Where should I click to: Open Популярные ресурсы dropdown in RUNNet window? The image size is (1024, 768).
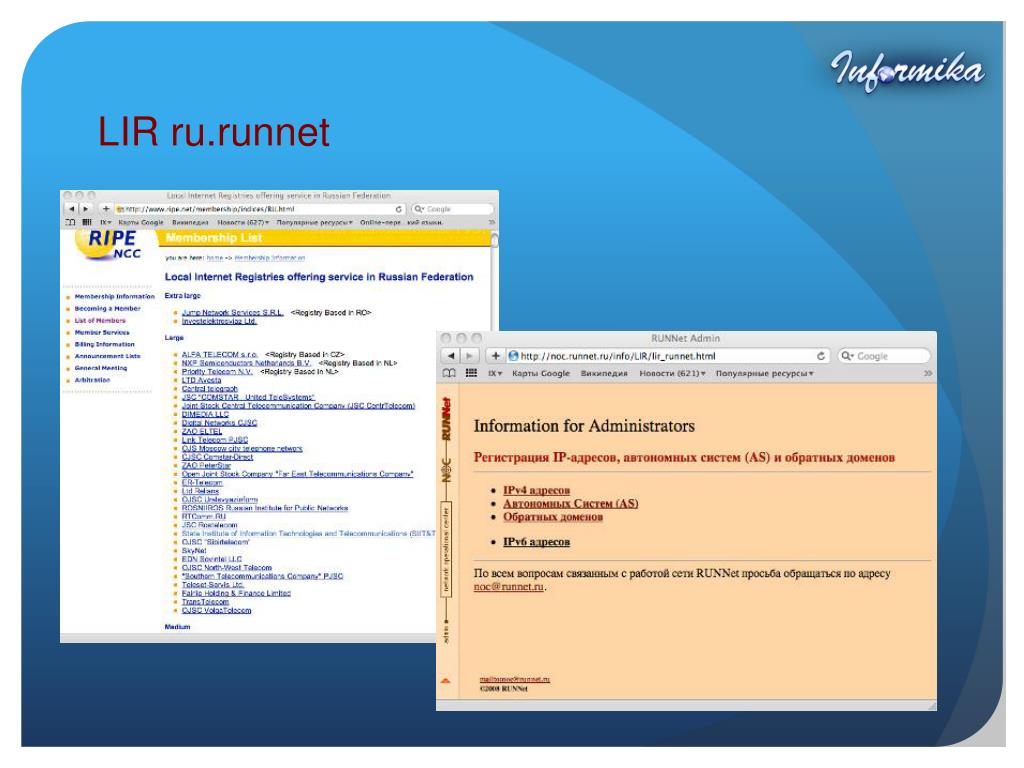[764, 373]
